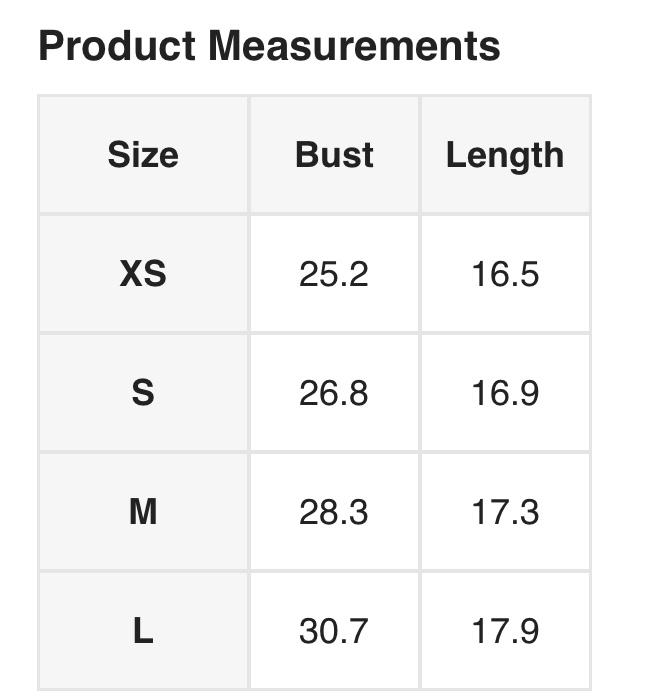The height and width of the screenshot is (696, 648).
Task: Click the length measurement for size M
Action: tap(505, 512)
